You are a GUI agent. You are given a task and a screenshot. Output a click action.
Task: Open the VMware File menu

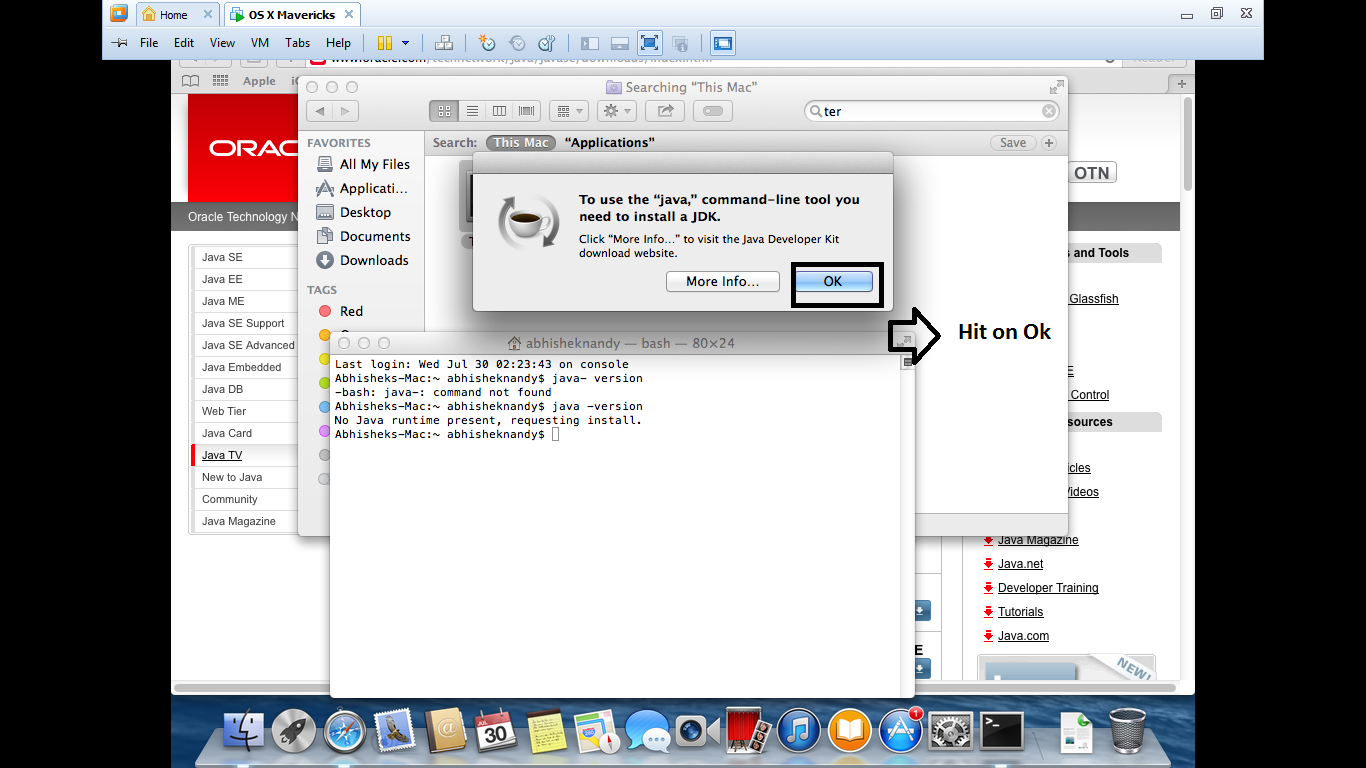point(149,43)
